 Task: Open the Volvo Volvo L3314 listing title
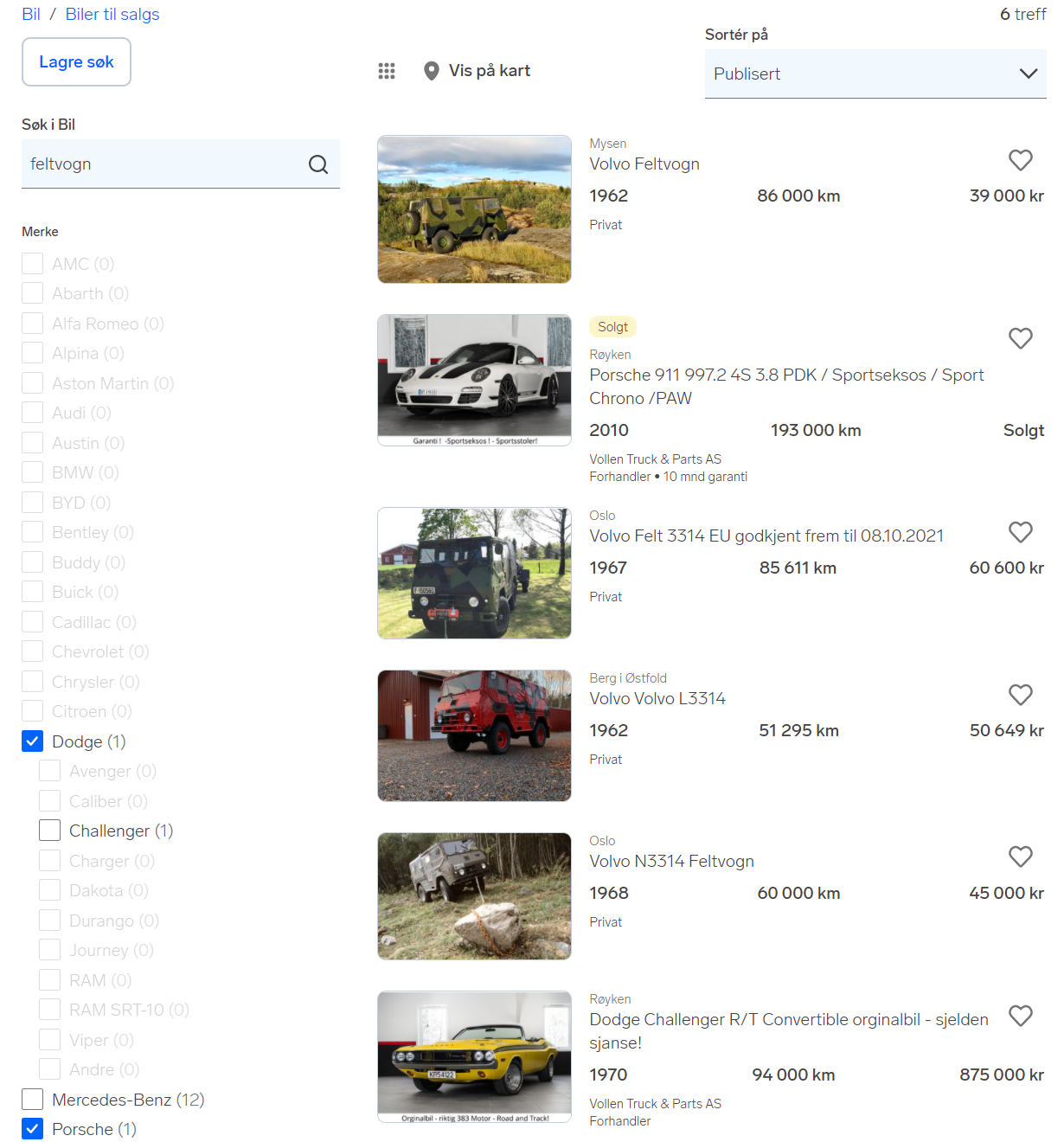(657, 699)
